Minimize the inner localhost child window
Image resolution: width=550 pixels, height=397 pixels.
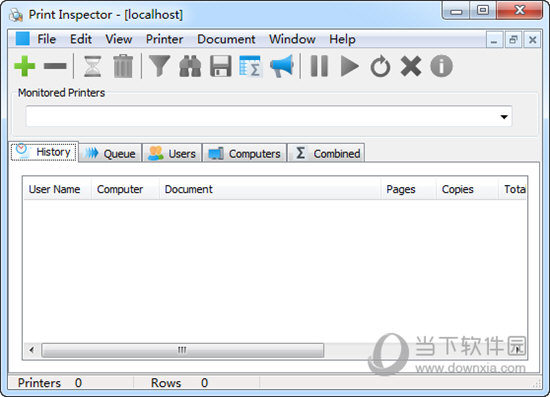click(494, 40)
